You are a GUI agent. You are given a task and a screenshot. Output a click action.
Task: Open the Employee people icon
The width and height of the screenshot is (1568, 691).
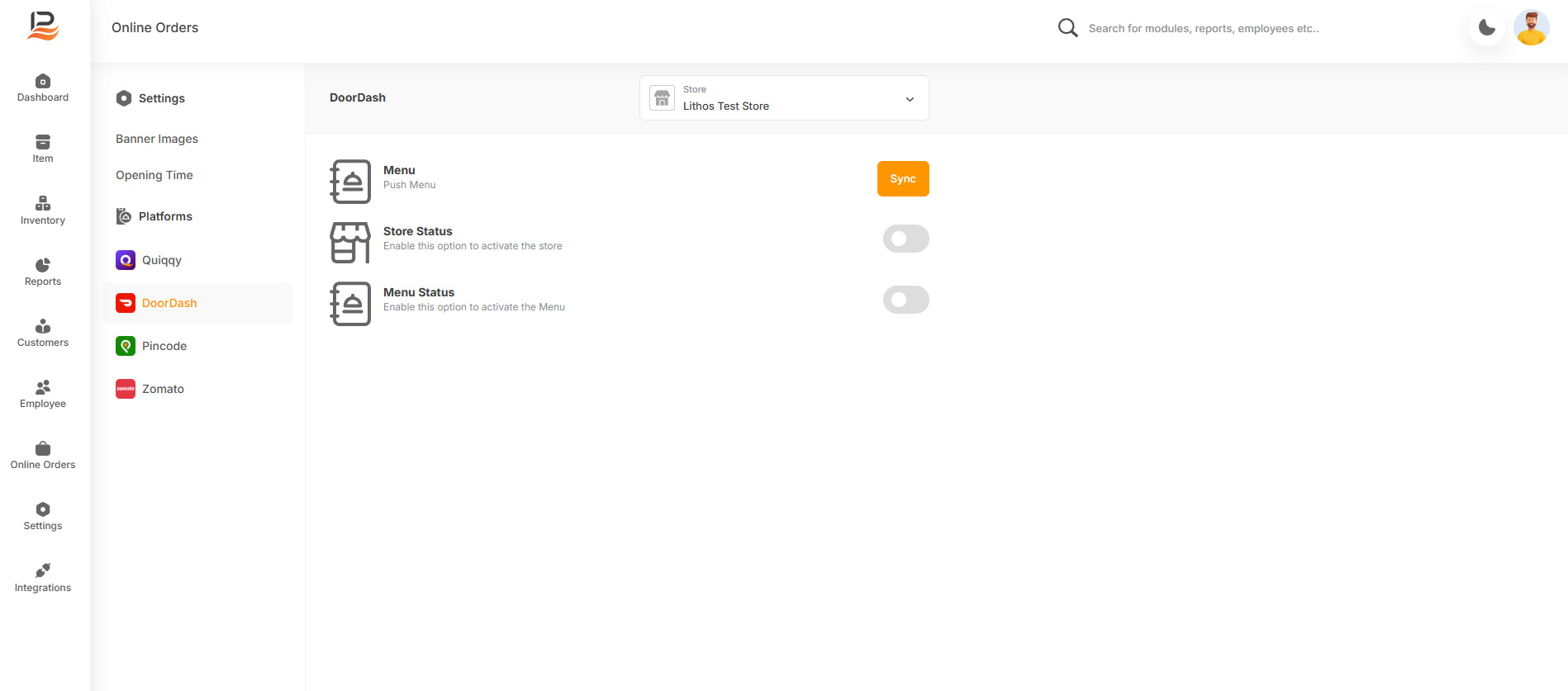(43, 387)
